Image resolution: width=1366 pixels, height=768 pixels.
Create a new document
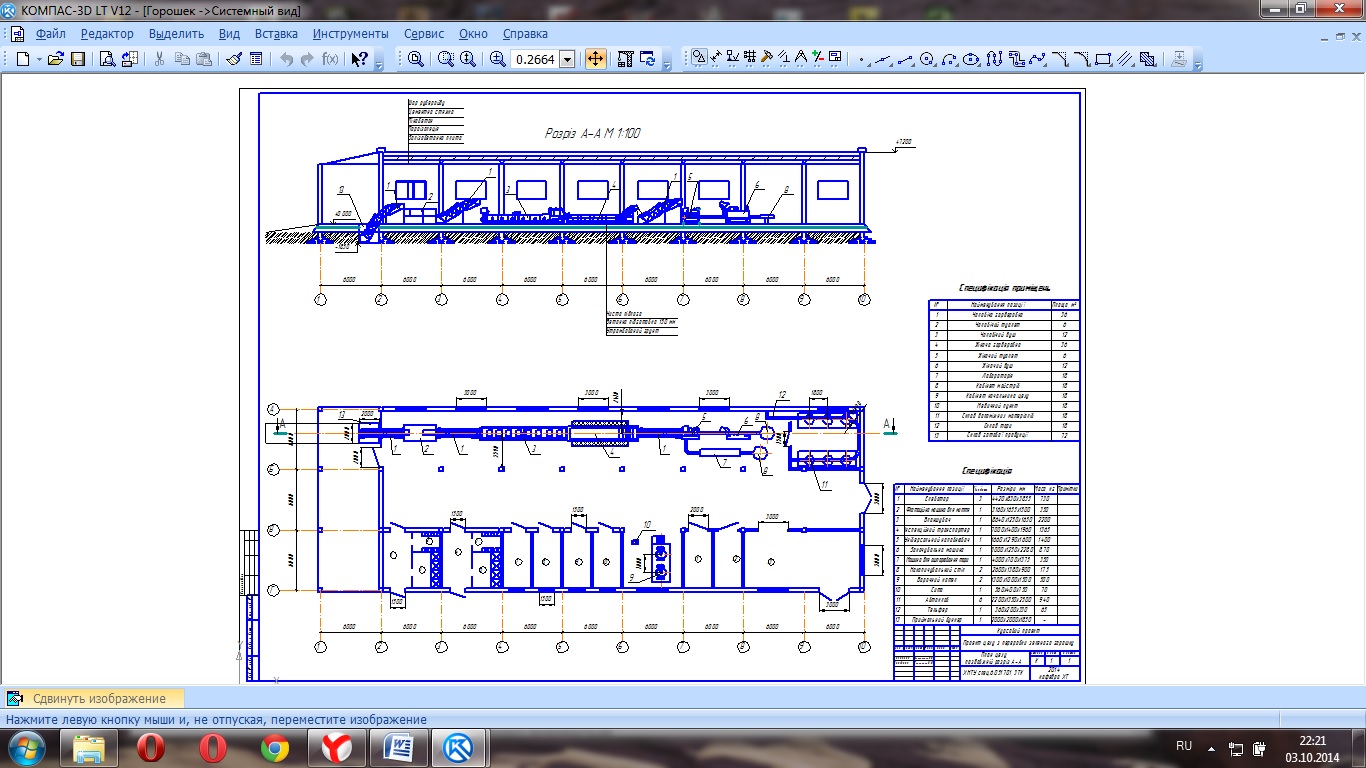pos(23,59)
